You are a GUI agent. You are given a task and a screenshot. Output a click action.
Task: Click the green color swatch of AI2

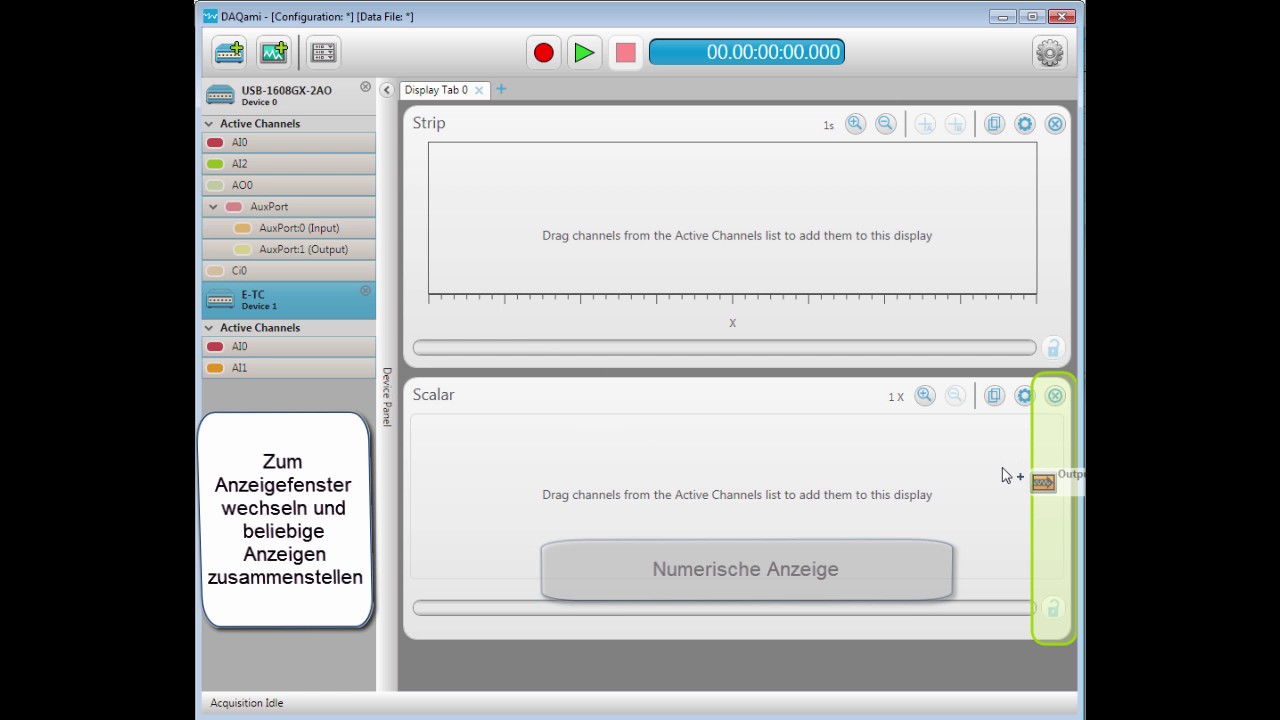point(215,164)
